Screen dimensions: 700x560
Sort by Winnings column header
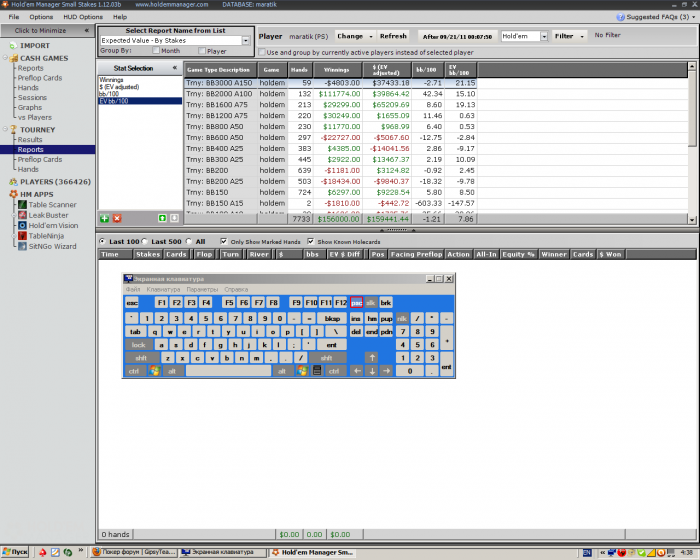tap(338, 70)
